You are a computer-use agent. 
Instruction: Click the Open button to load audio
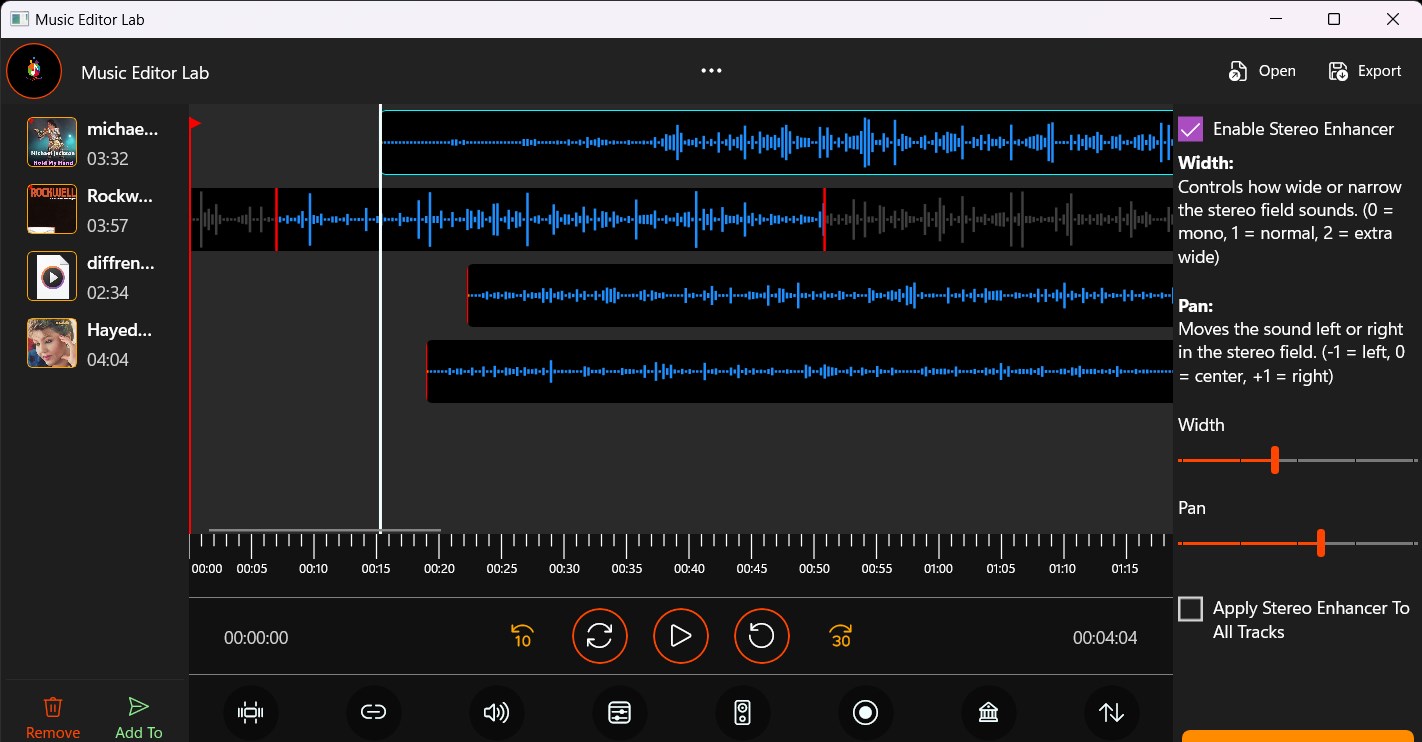[x=1262, y=70]
